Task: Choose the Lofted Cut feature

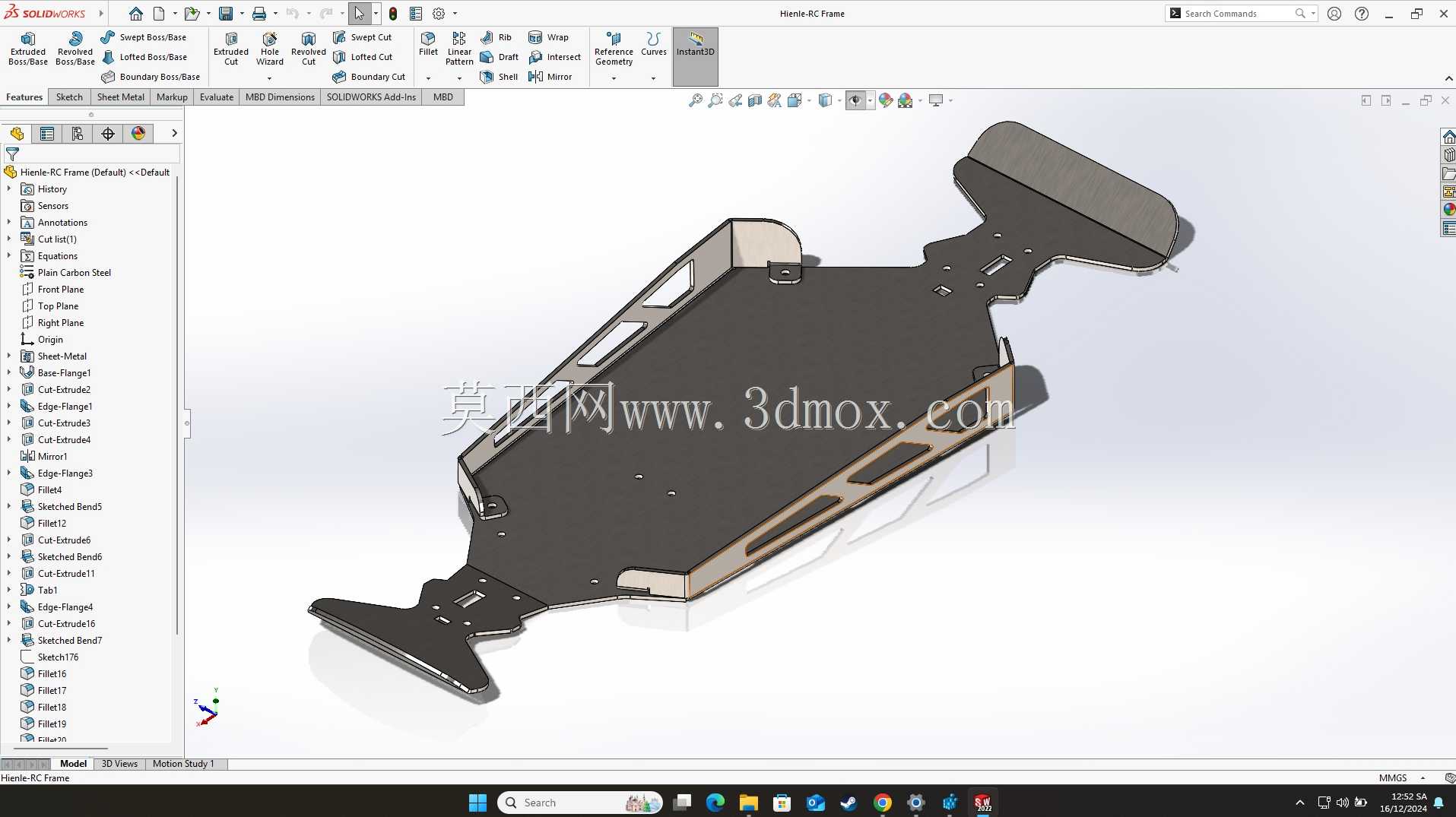Action: coord(363,57)
